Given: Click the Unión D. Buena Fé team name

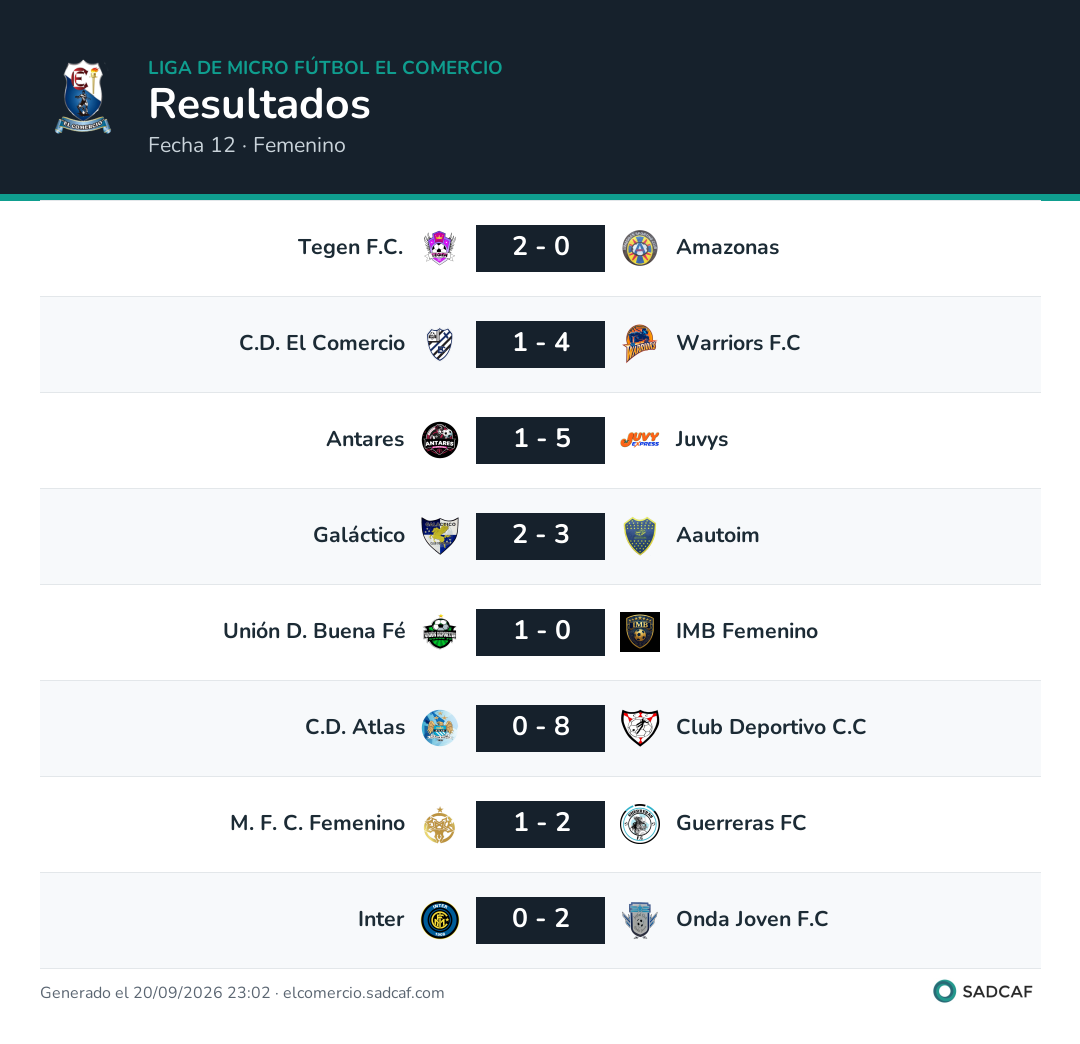Looking at the screenshot, I should tap(314, 631).
